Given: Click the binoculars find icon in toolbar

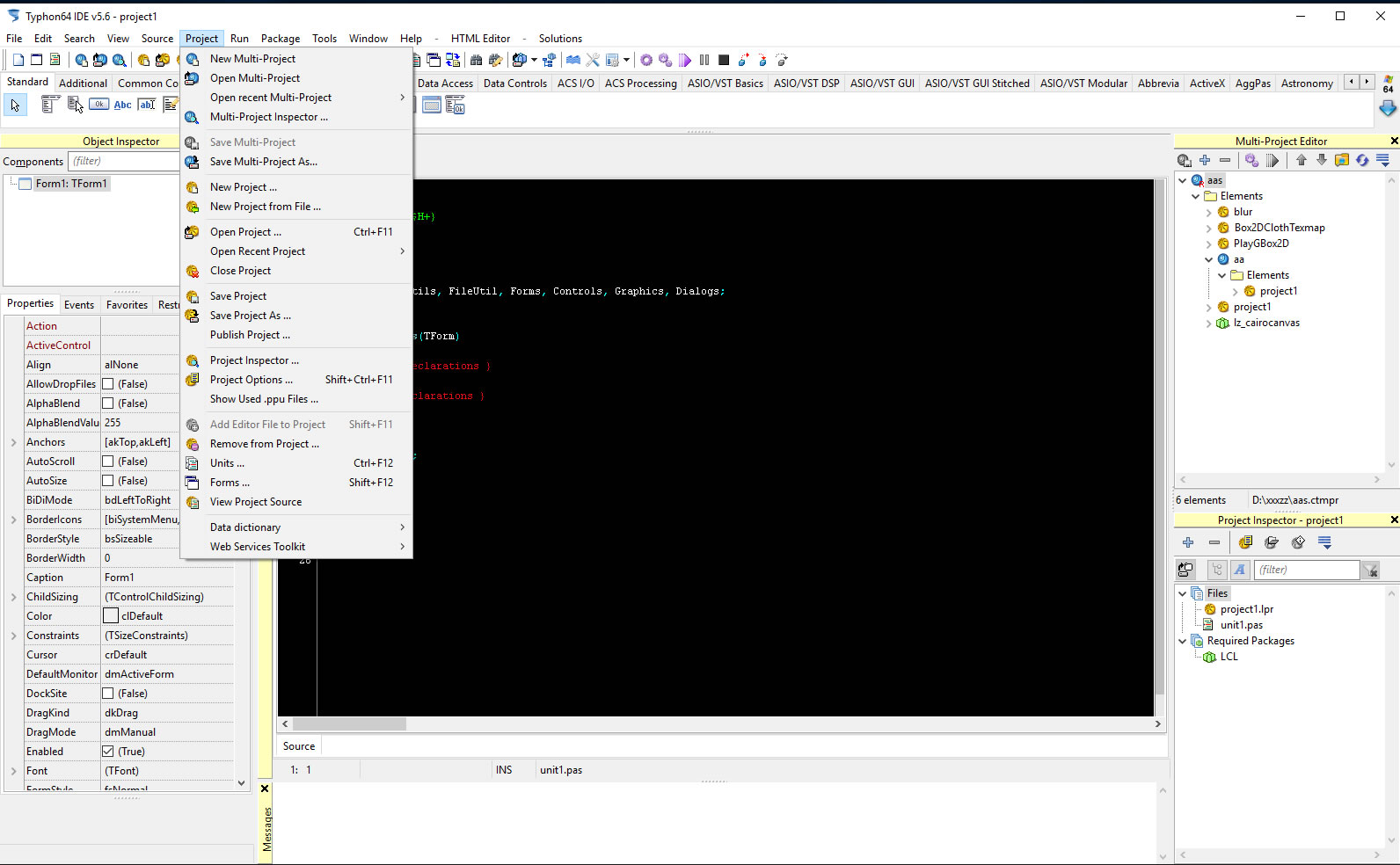Looking at the screenshot, I should (x=476, y=60).
